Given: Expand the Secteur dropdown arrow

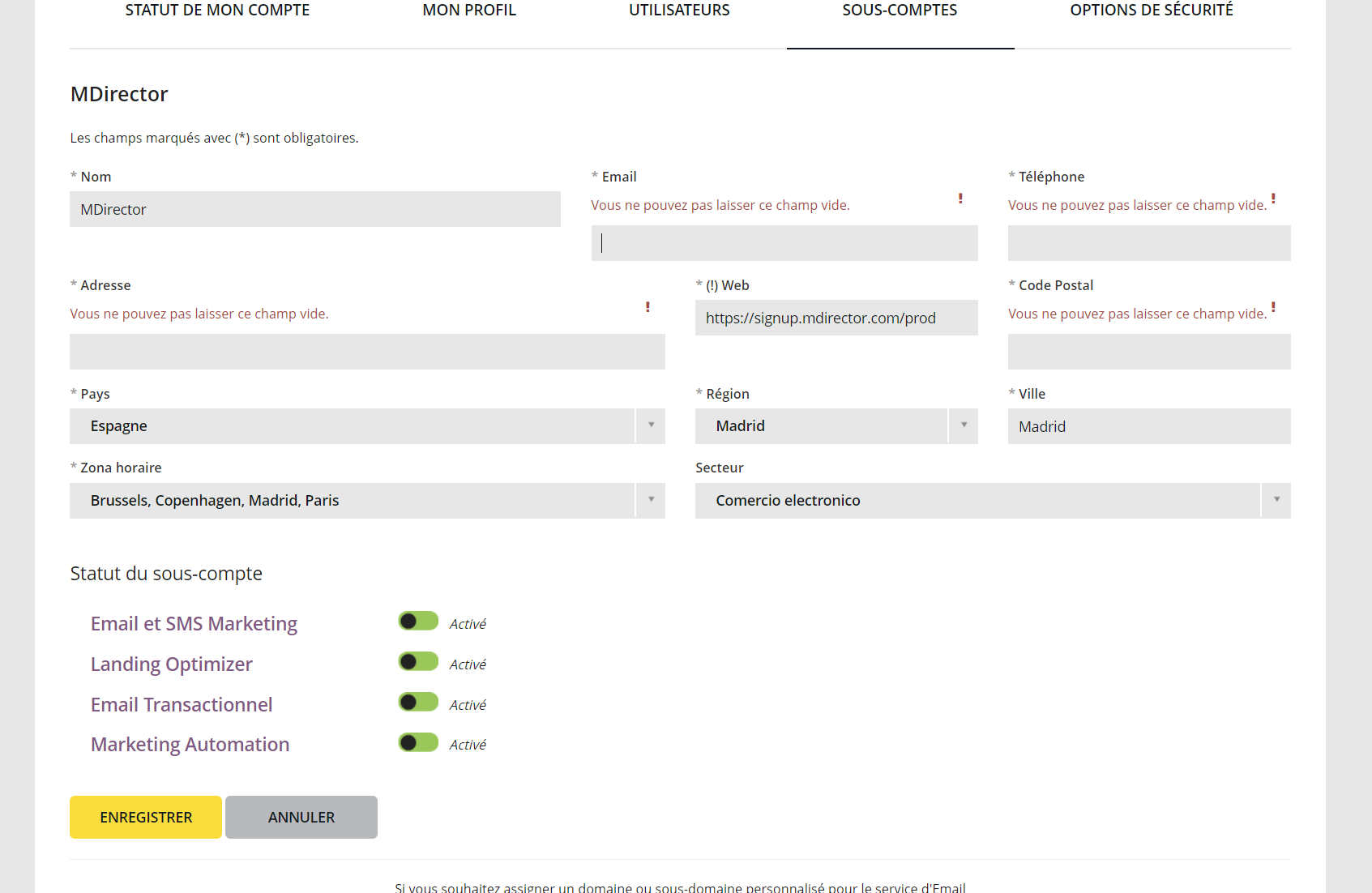Looking at the screenshot, I should click(1276, 501).
